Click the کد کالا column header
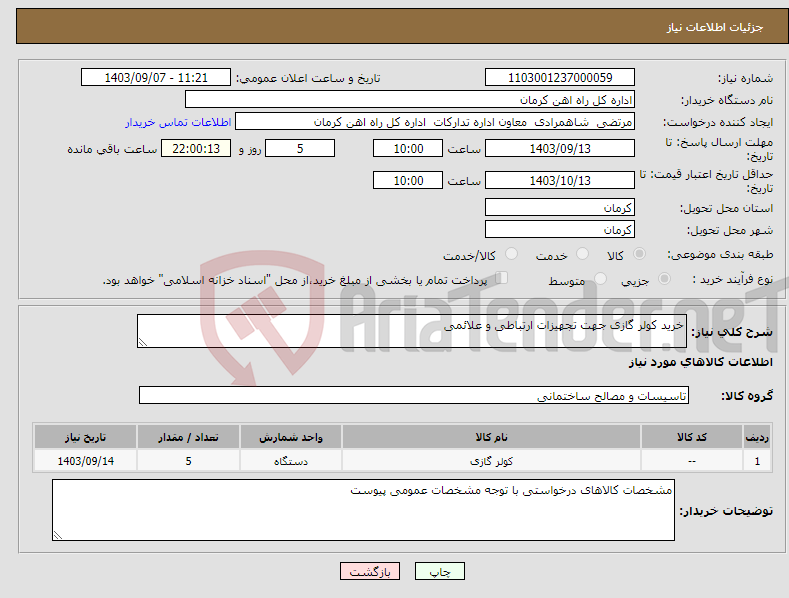Image resolution: width=789 pixels, height=598 pixels. coord(691,437)
